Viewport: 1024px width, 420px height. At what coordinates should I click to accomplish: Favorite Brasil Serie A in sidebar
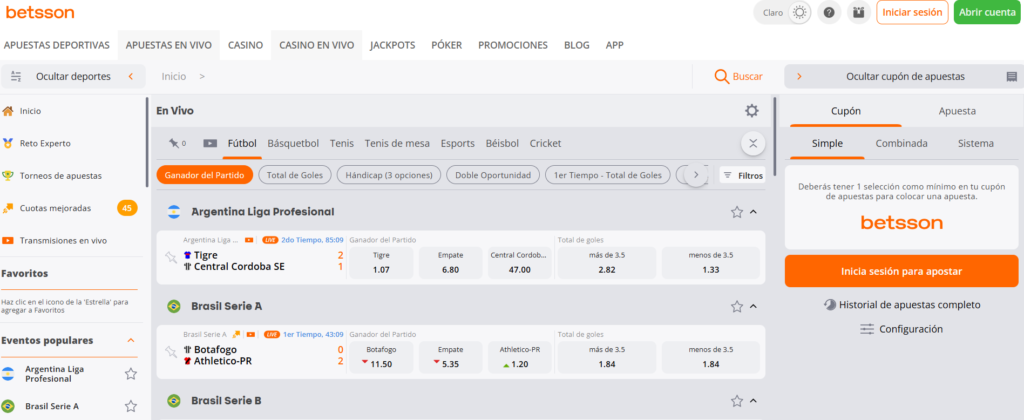point(131,406)
